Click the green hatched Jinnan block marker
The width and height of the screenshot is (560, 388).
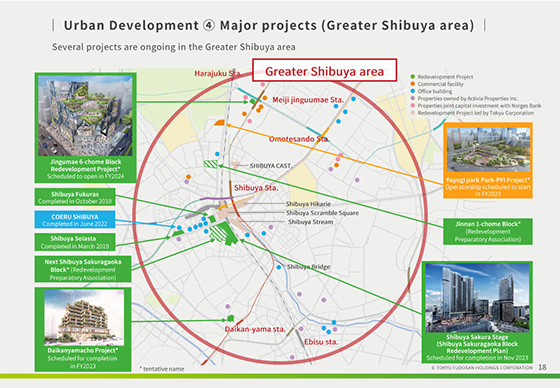(x=210, y=164)
